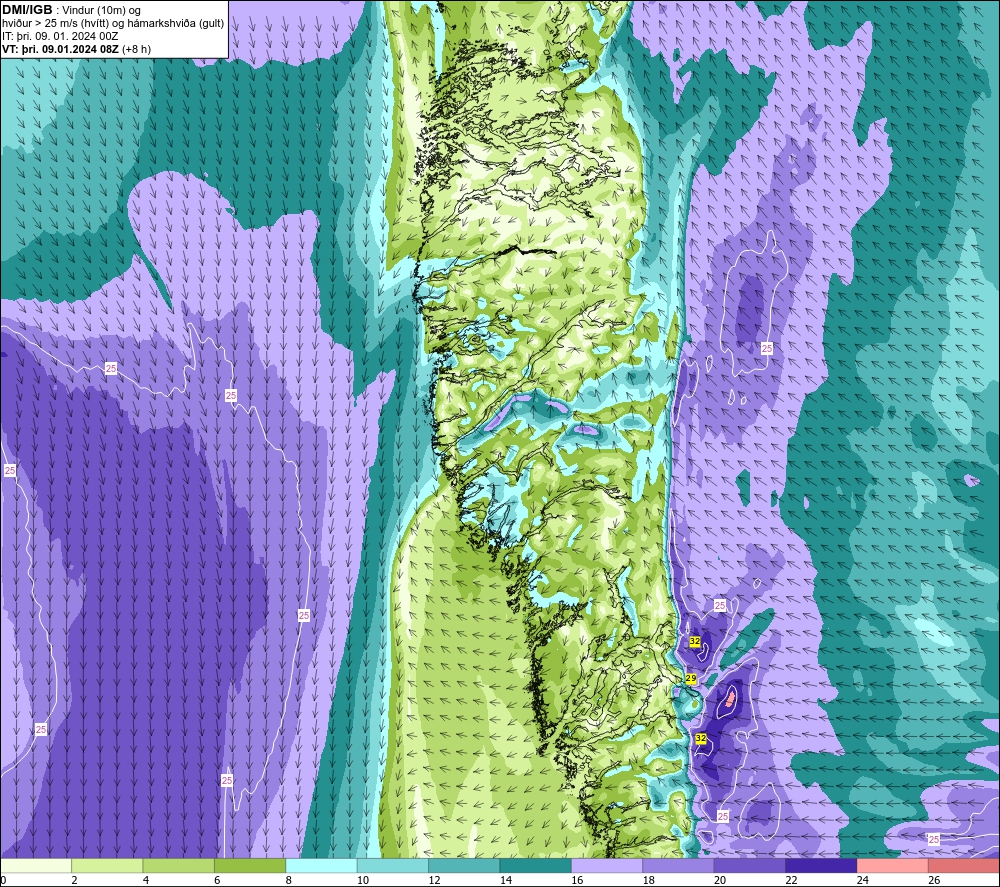Click the legend scale value "4"
The image size is (1000, 887).
click(x=146, y=880)
